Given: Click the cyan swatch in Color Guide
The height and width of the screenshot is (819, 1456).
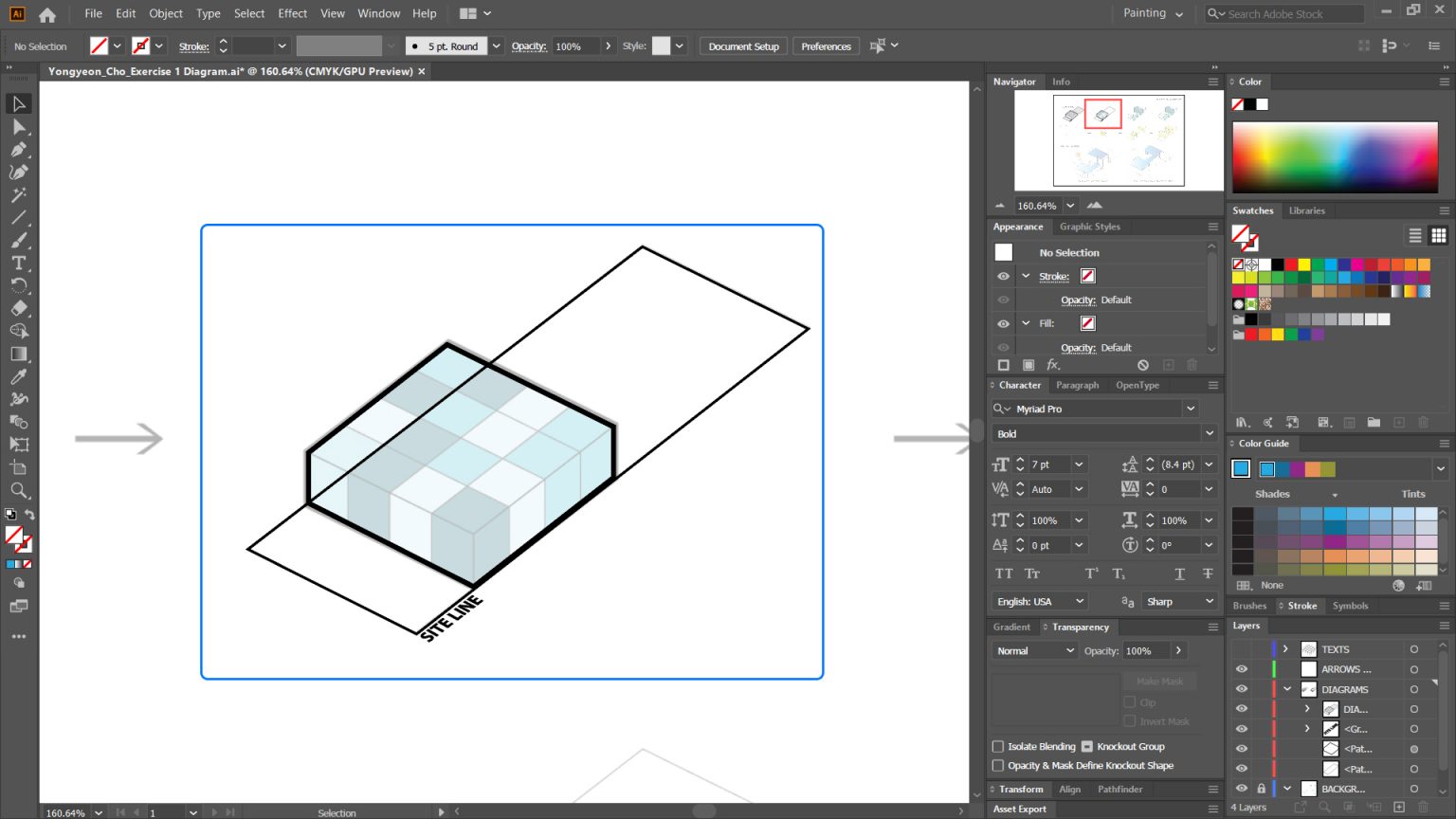Looking at the screenshot, I should [1240, 467].
